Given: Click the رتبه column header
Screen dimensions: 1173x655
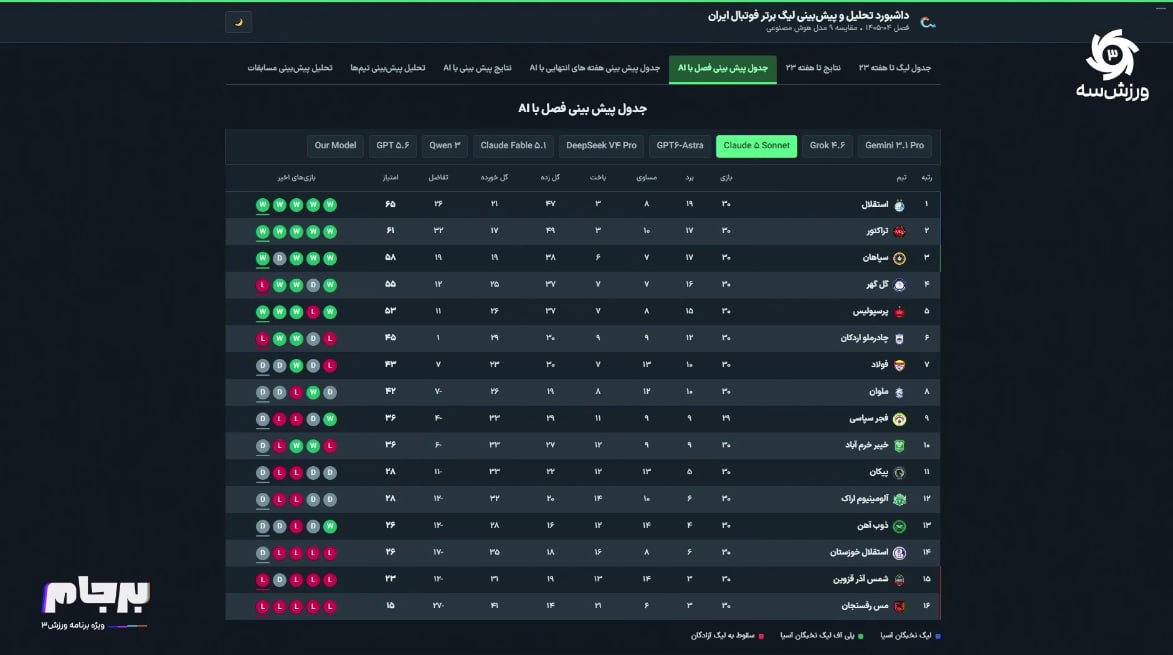Looking at the screenshot, I should [x=926, y=178].
